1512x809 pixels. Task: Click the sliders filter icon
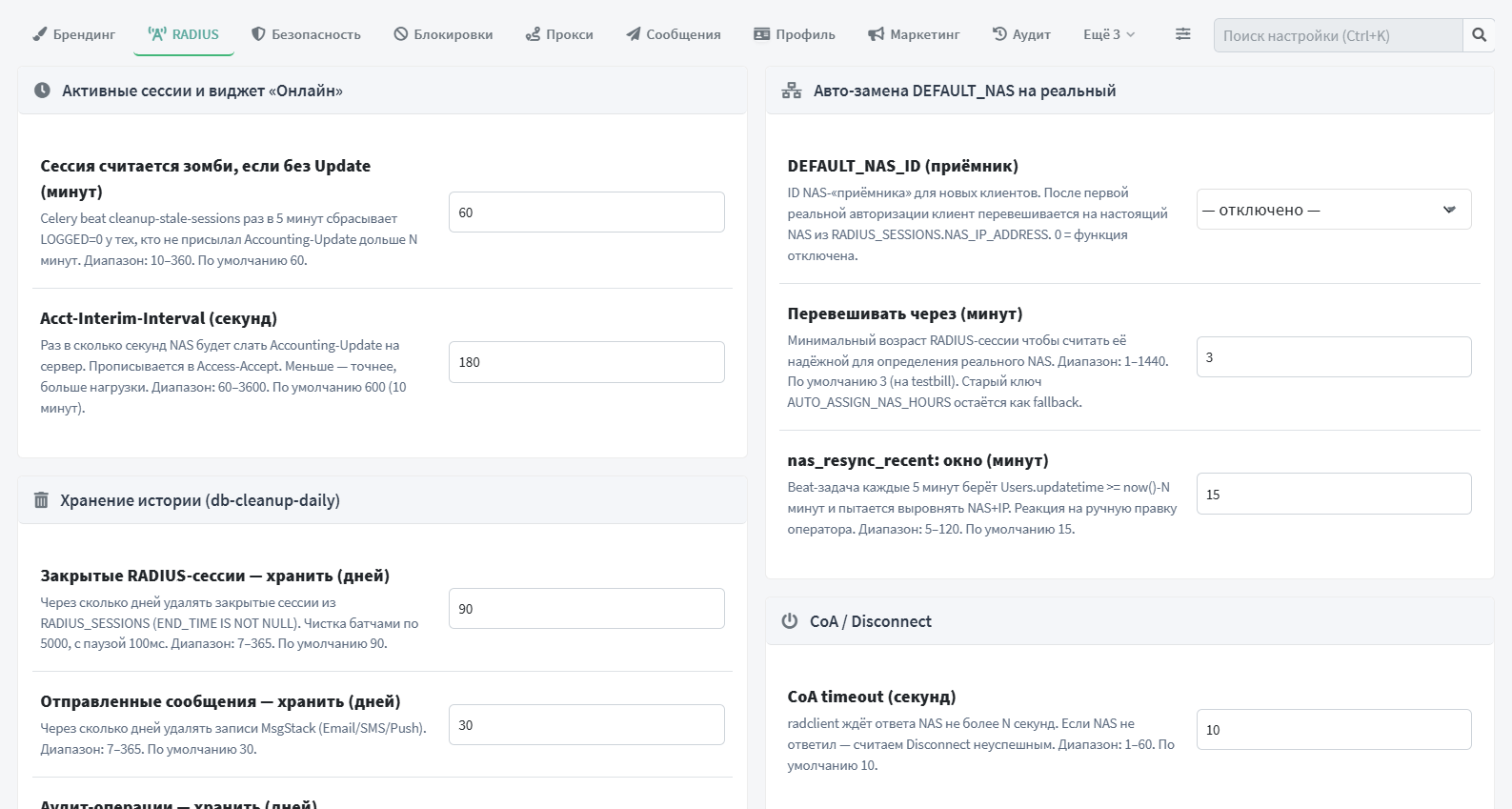point(1182,34)
